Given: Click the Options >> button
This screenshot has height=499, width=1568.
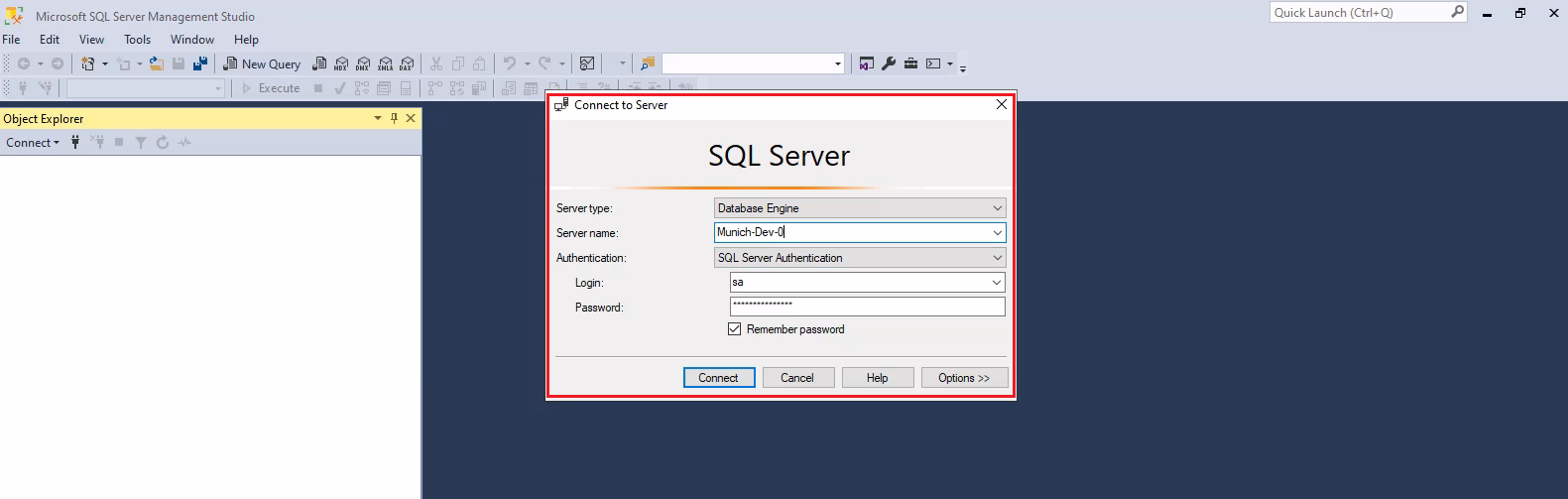Looking at the screenshot, I should [964, 378].
